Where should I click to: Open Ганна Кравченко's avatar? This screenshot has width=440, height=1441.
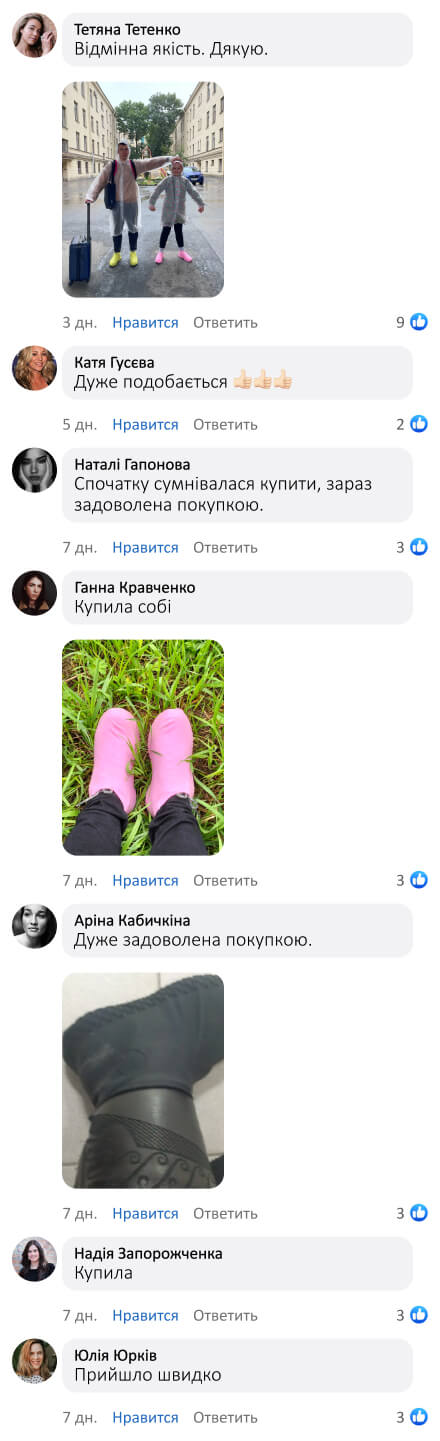pyautogui.click(x=34, y=593)
